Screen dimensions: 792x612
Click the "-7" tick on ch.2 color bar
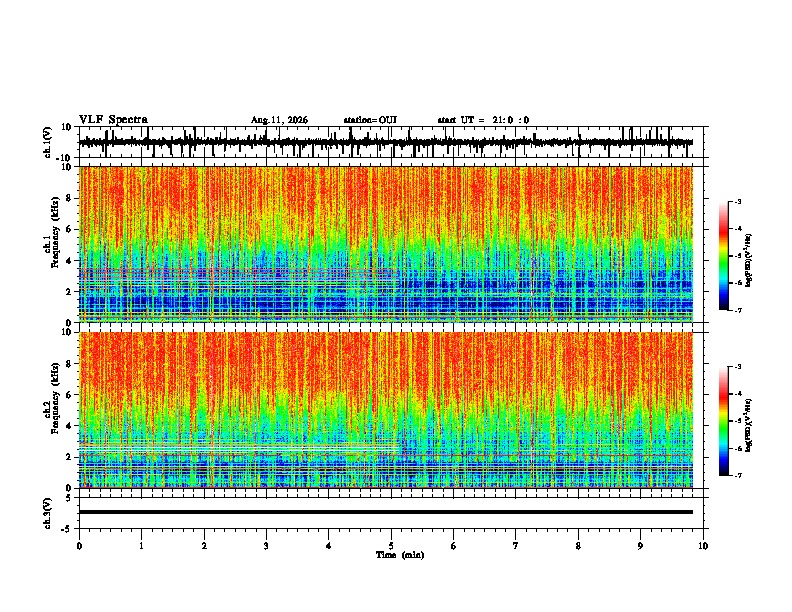click(x=737, y=475)
